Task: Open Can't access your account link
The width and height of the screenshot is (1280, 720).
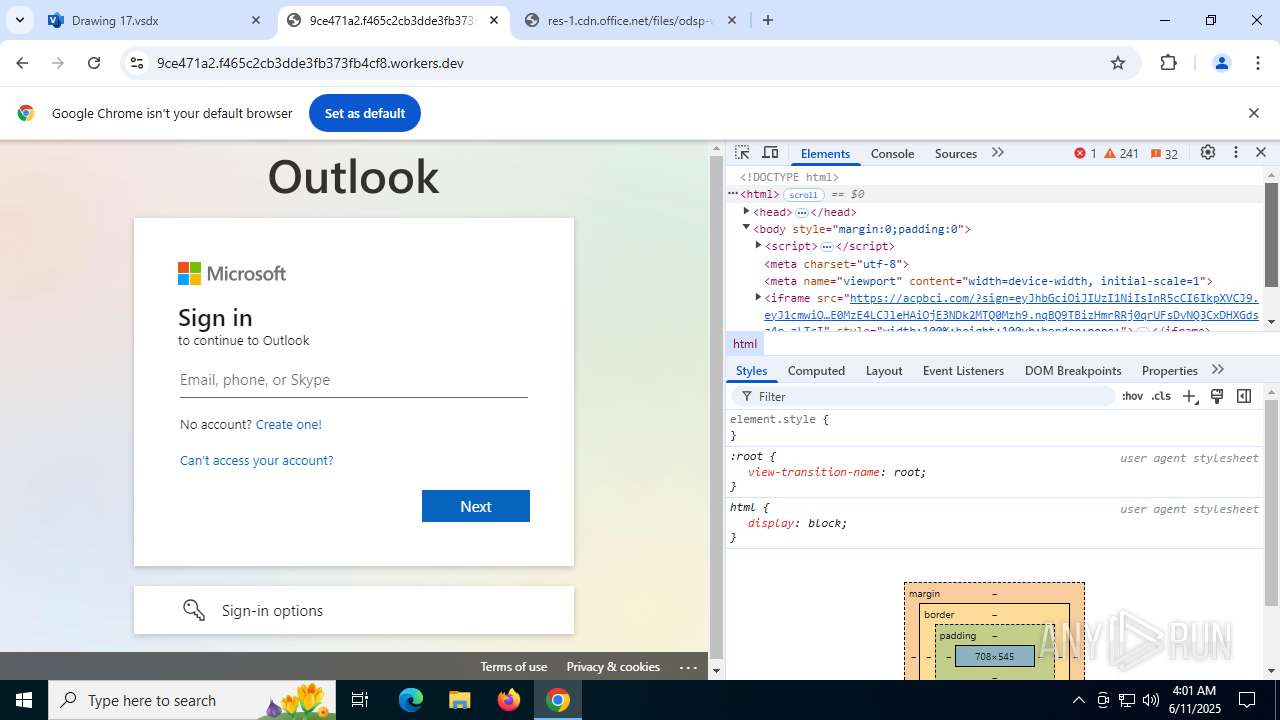Action: pyautogui.click(x=257, y=460)
